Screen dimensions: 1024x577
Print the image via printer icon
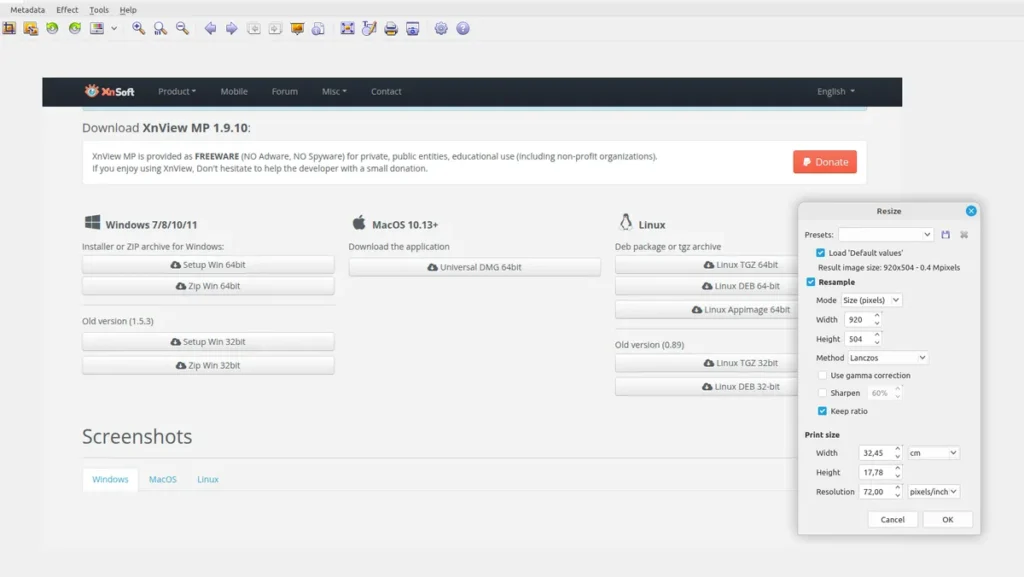pyautogui.click(x=391, y=28)
